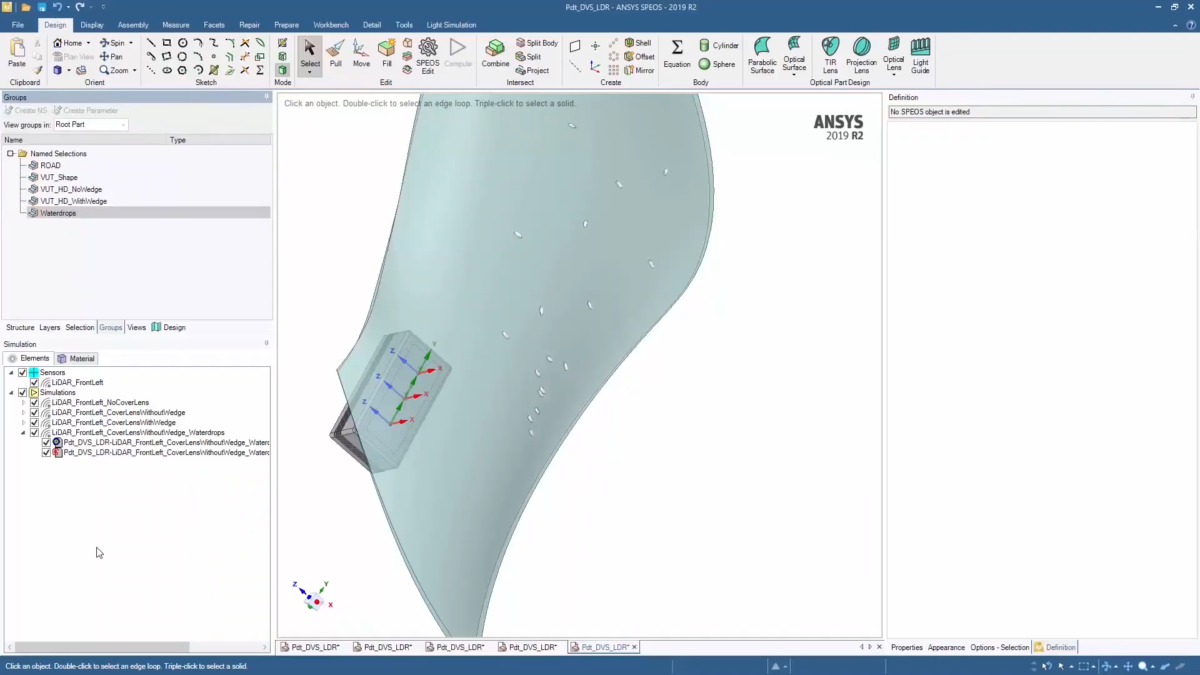Toggle the second Pdt_DVS_LDR result checkbox

point(46,452)
